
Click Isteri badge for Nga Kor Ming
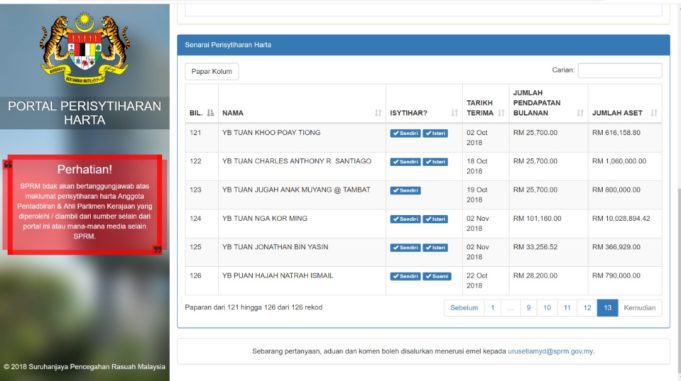click(435, 219)
